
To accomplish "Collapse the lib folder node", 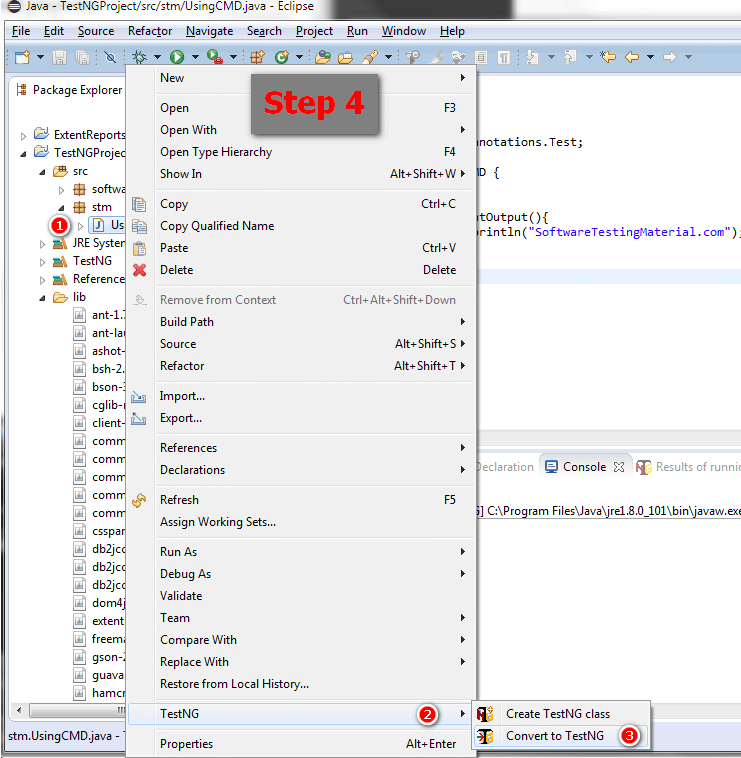I will [x=43, y=298].
